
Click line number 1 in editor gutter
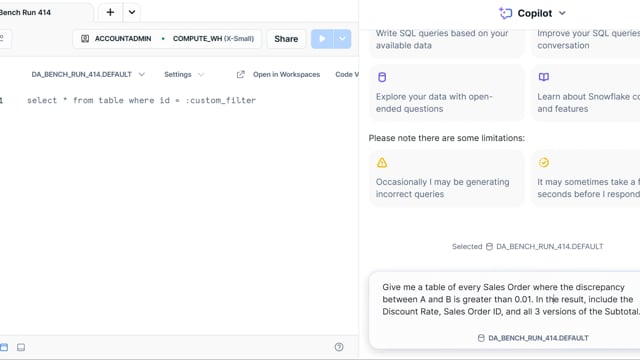coord(2,100)
